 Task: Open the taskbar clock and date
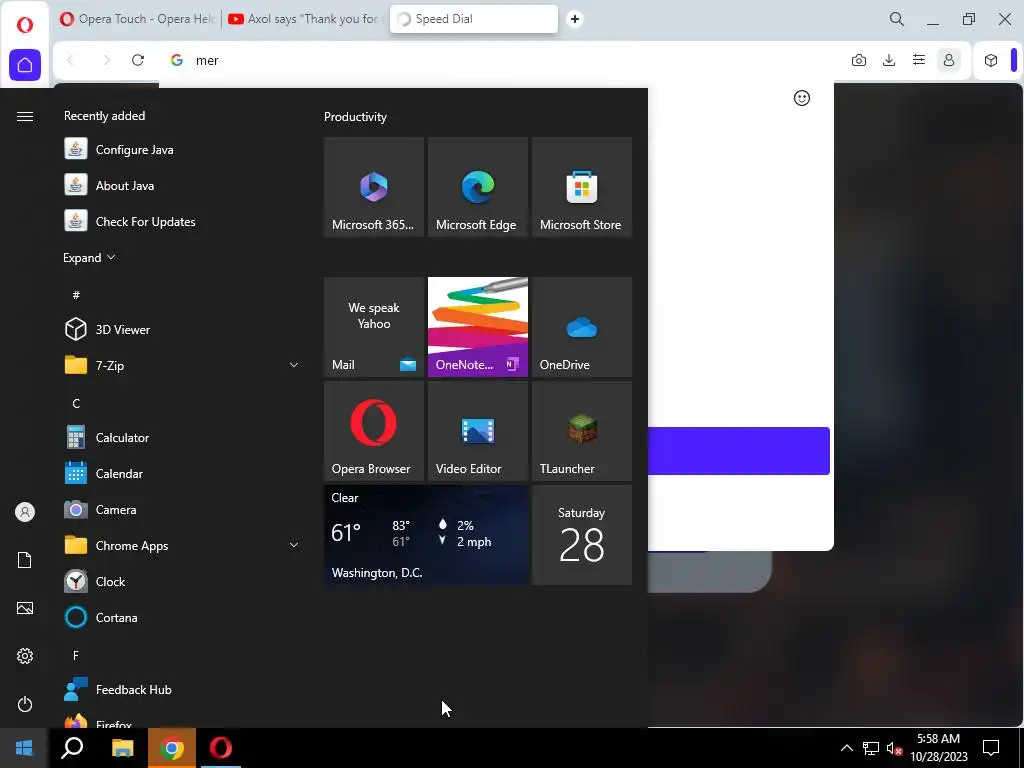tap(938, 748)
